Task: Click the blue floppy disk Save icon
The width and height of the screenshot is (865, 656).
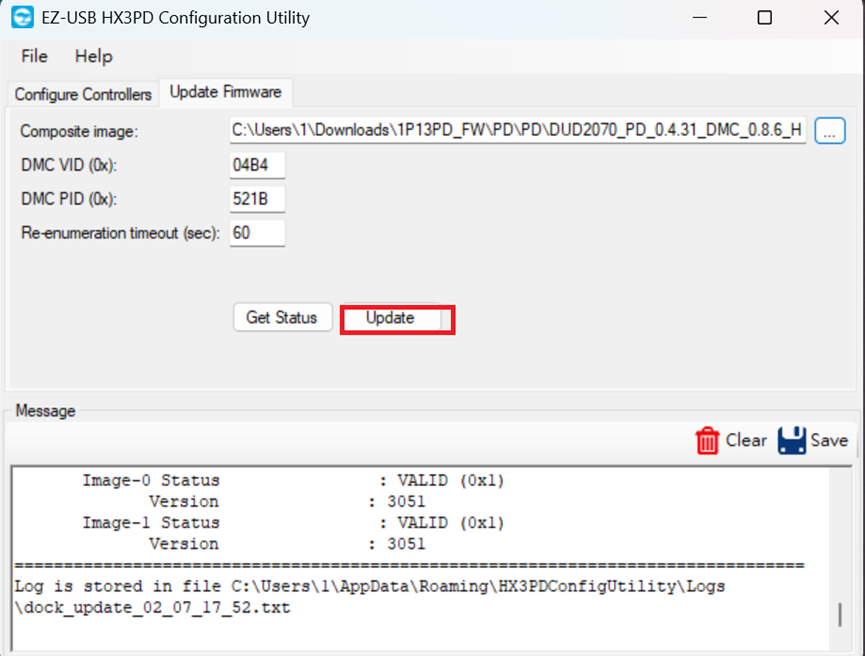Action: coord(792,440)
